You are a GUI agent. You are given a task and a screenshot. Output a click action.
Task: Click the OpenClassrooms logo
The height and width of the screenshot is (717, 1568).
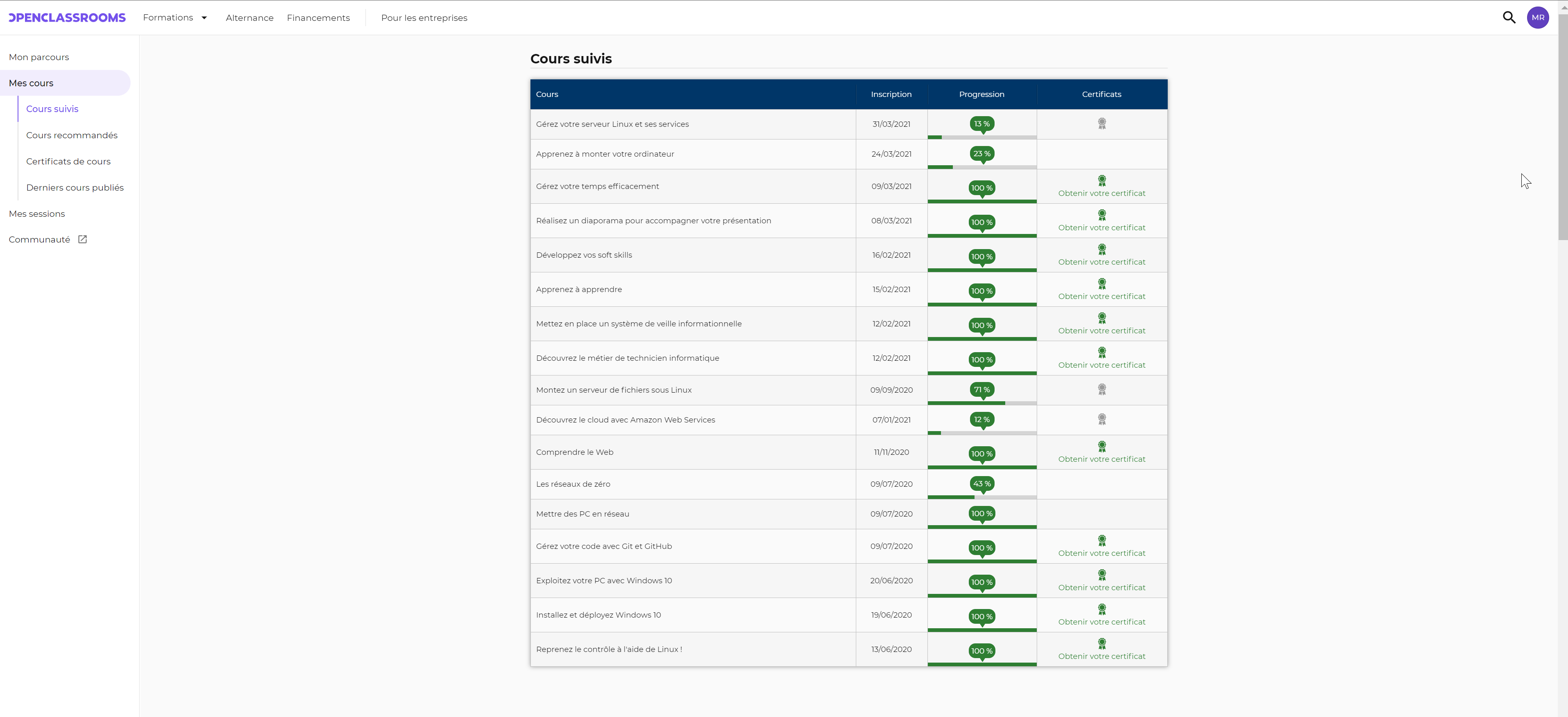tap(67, 18)
